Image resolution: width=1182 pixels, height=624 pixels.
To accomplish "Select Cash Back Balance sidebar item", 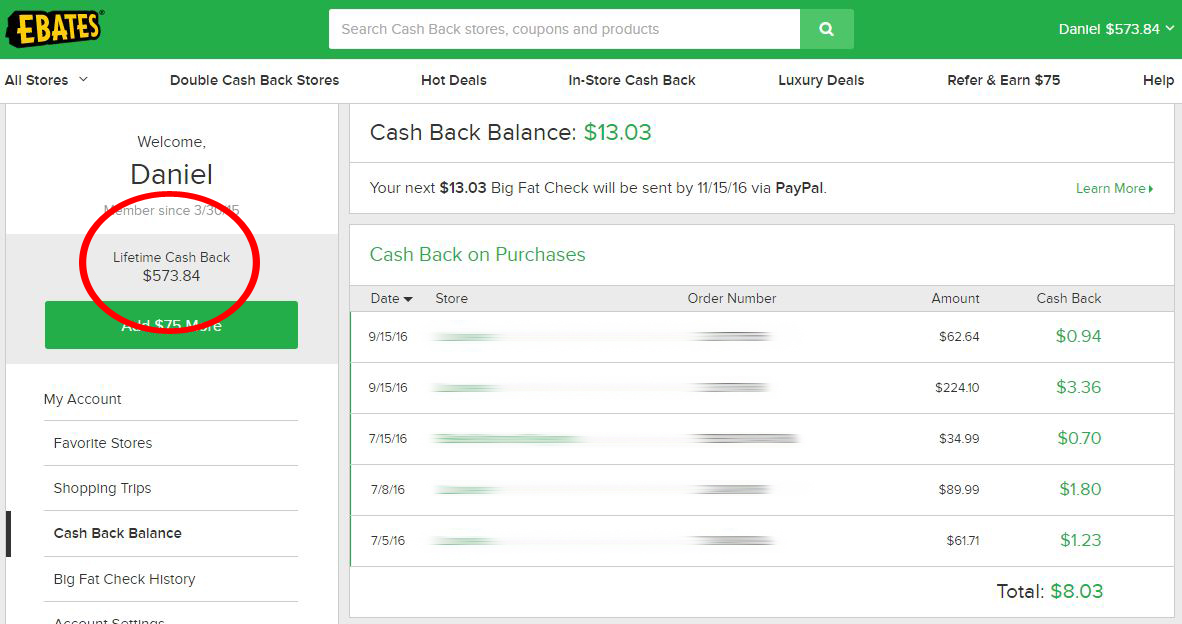I will coord(118,533).
